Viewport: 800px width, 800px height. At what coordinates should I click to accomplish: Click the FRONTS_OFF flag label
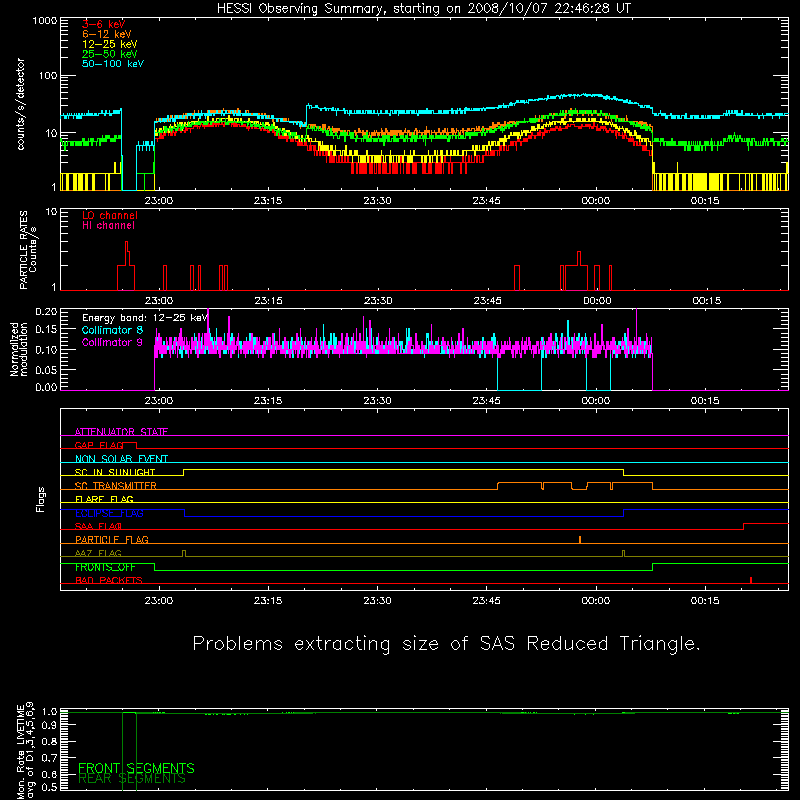105,567
